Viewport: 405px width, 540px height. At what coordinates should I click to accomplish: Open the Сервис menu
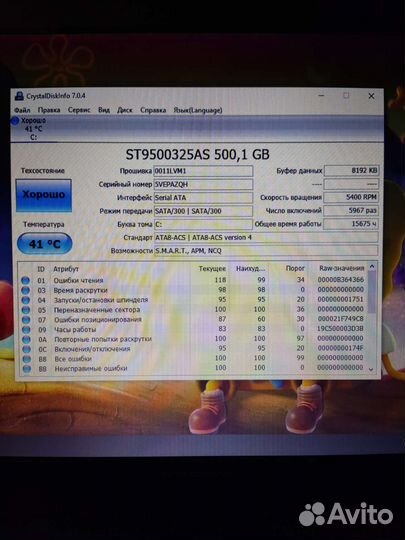[x=79, y=110]
